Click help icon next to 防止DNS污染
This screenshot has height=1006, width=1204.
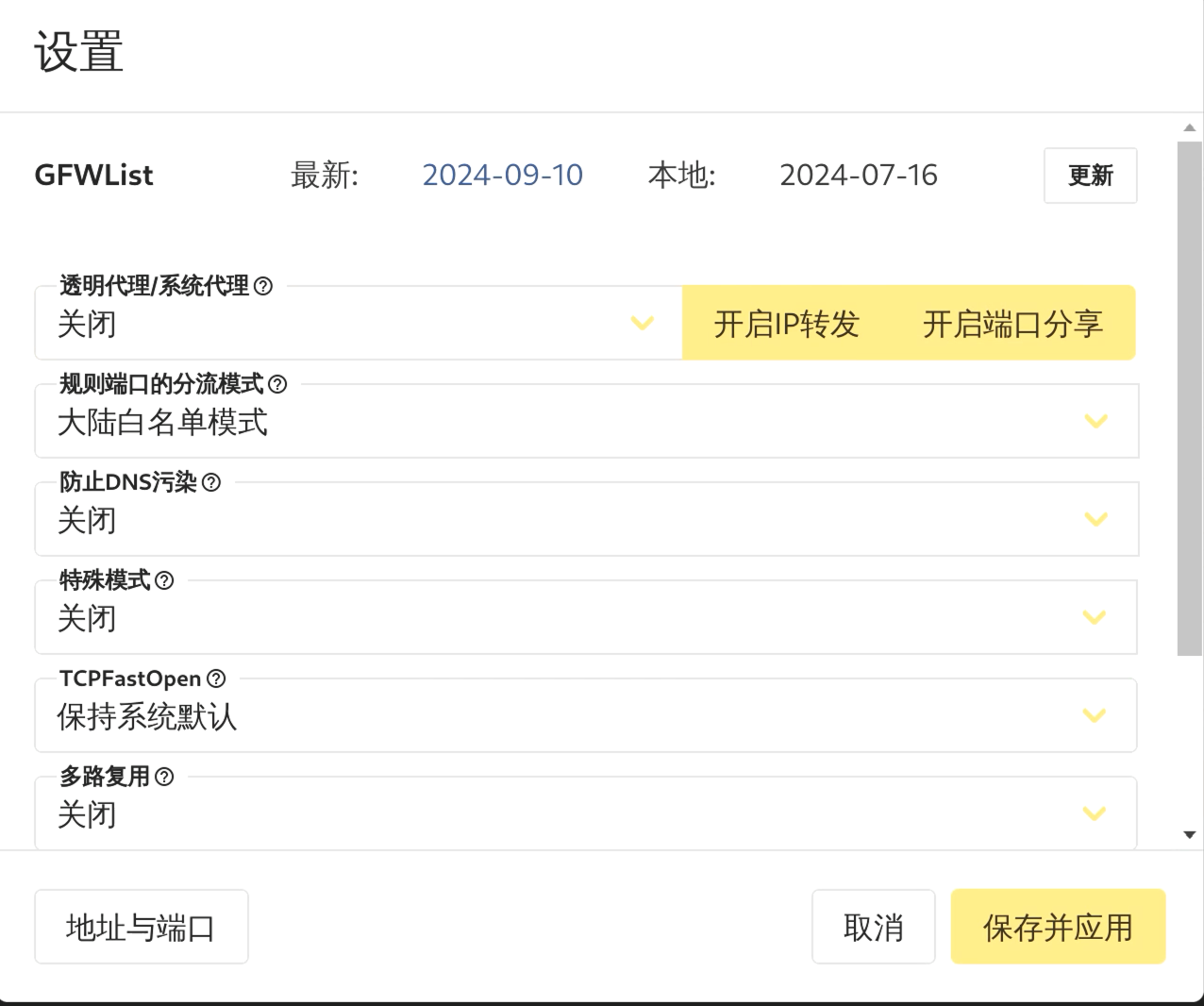pos(211,482)
